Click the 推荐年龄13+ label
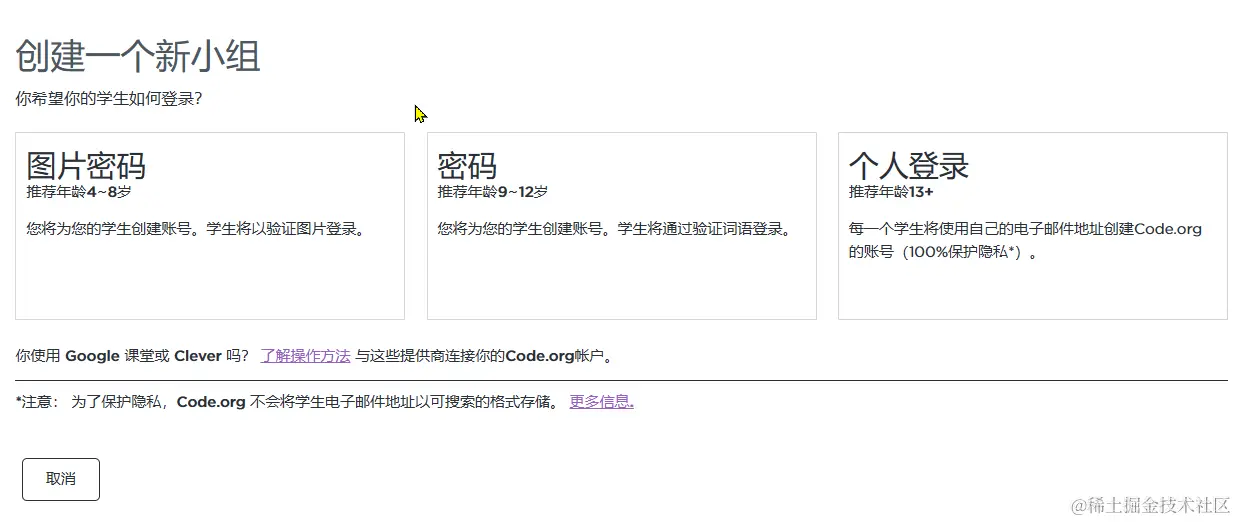This screenshot has height=522, width=1237. 891,192
